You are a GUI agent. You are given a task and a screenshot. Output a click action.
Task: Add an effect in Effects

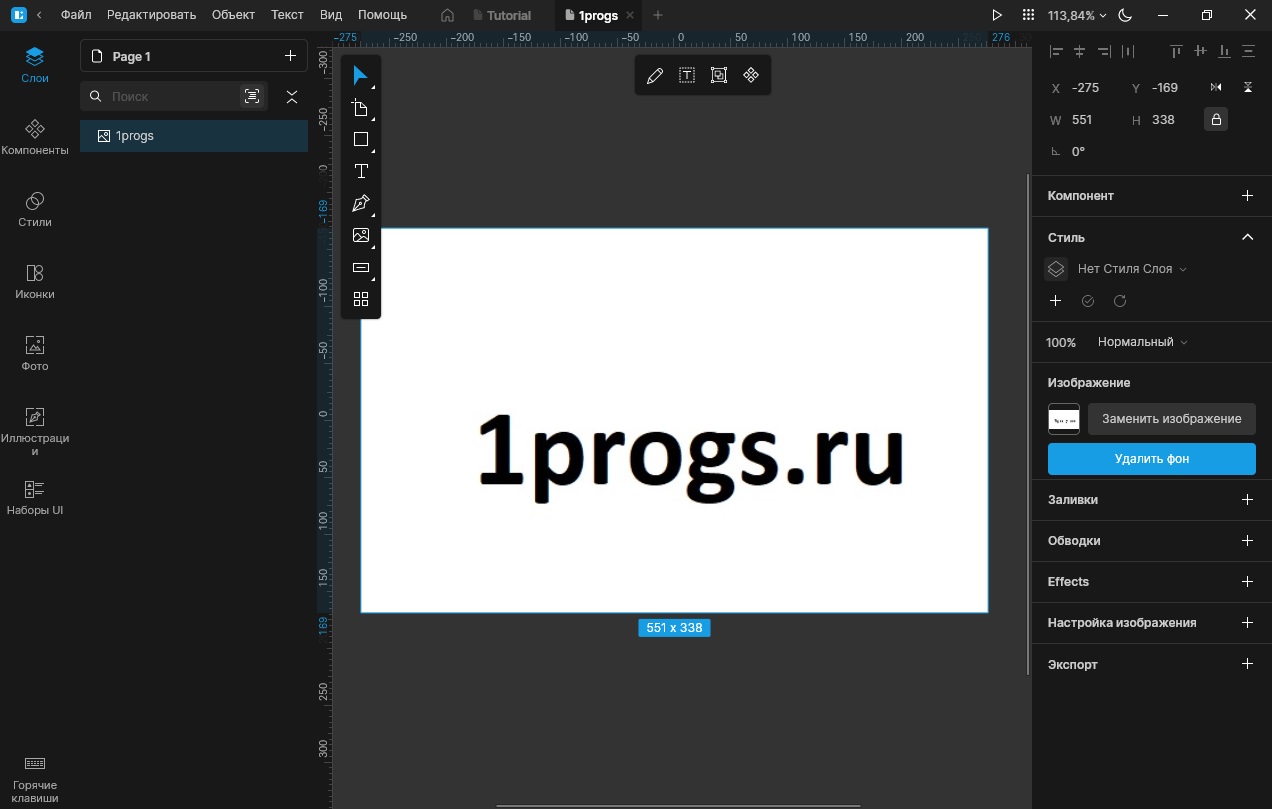pyautogui.click(x=1247, y=581)
